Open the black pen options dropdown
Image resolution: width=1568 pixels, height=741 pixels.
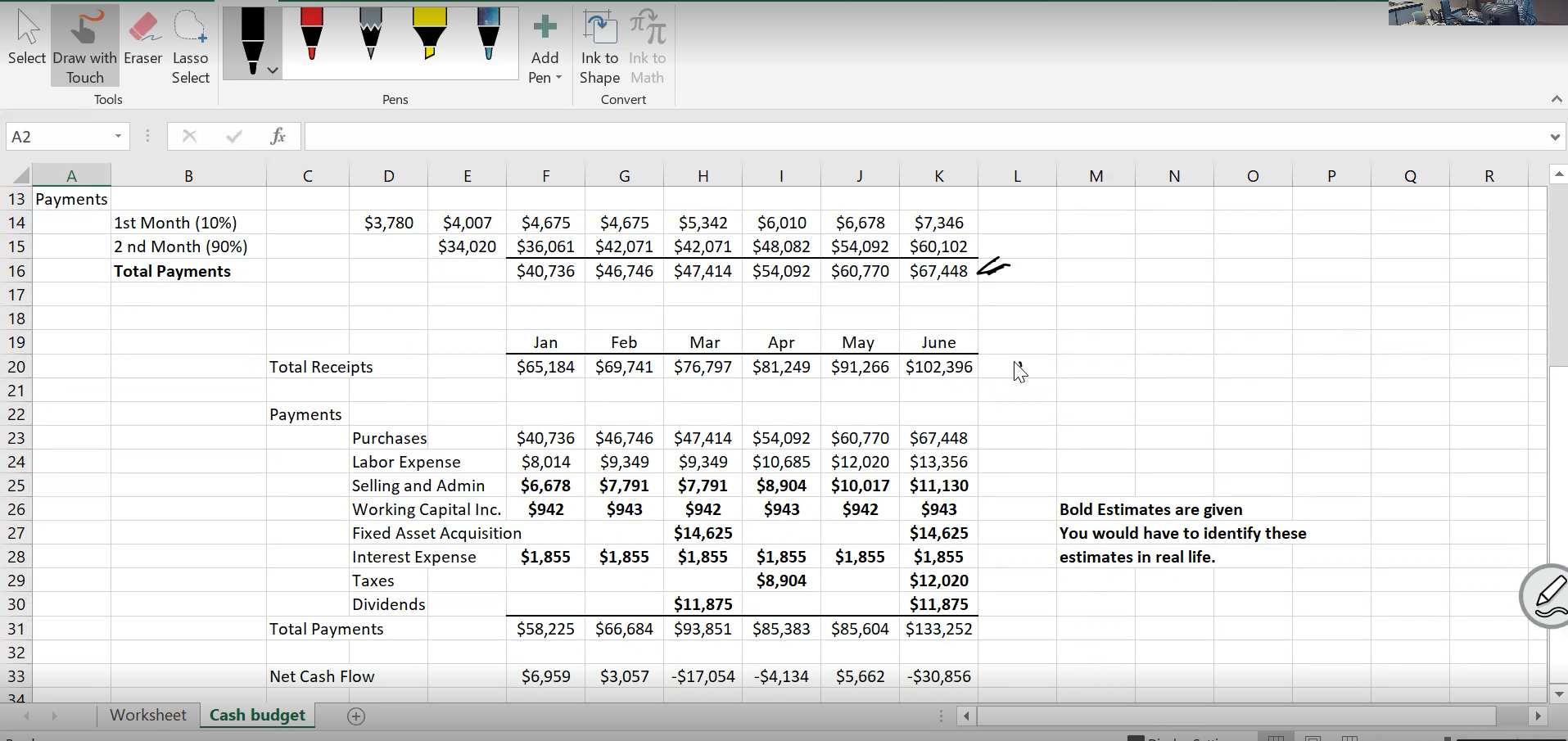(x=273, y=70)
